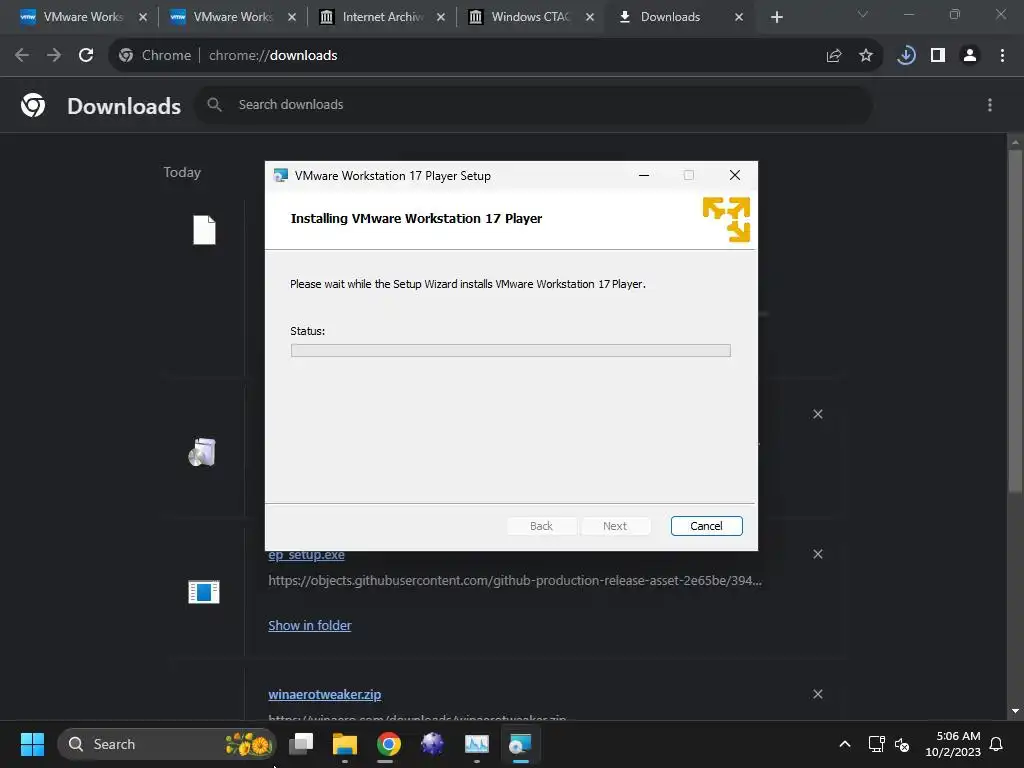Switch to first VMware Workstation tab

pos(82,17)
